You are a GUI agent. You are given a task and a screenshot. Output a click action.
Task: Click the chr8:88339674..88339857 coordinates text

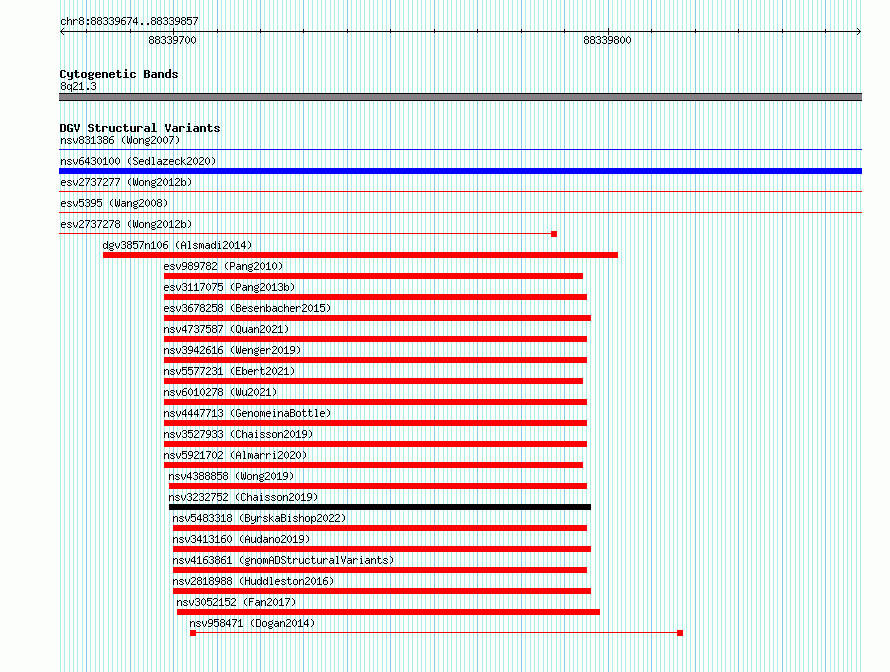click(129, 22)
